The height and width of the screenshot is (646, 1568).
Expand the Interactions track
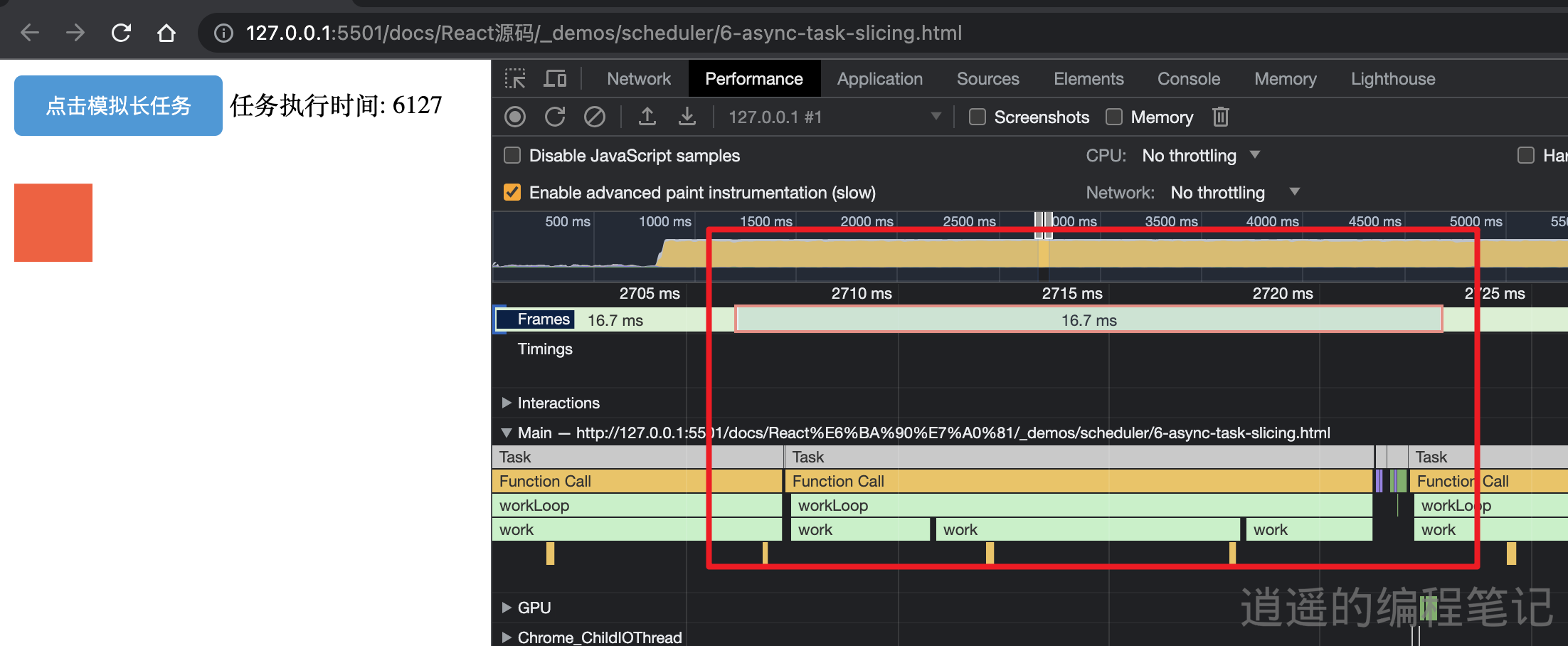[507, 403]
